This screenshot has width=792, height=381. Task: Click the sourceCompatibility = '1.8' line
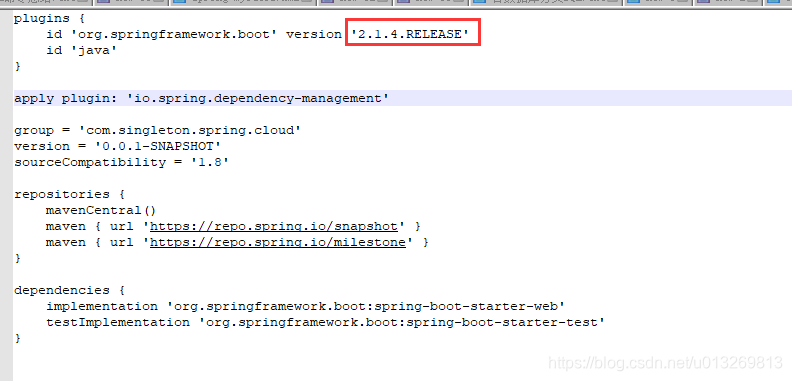pos(121,163)
